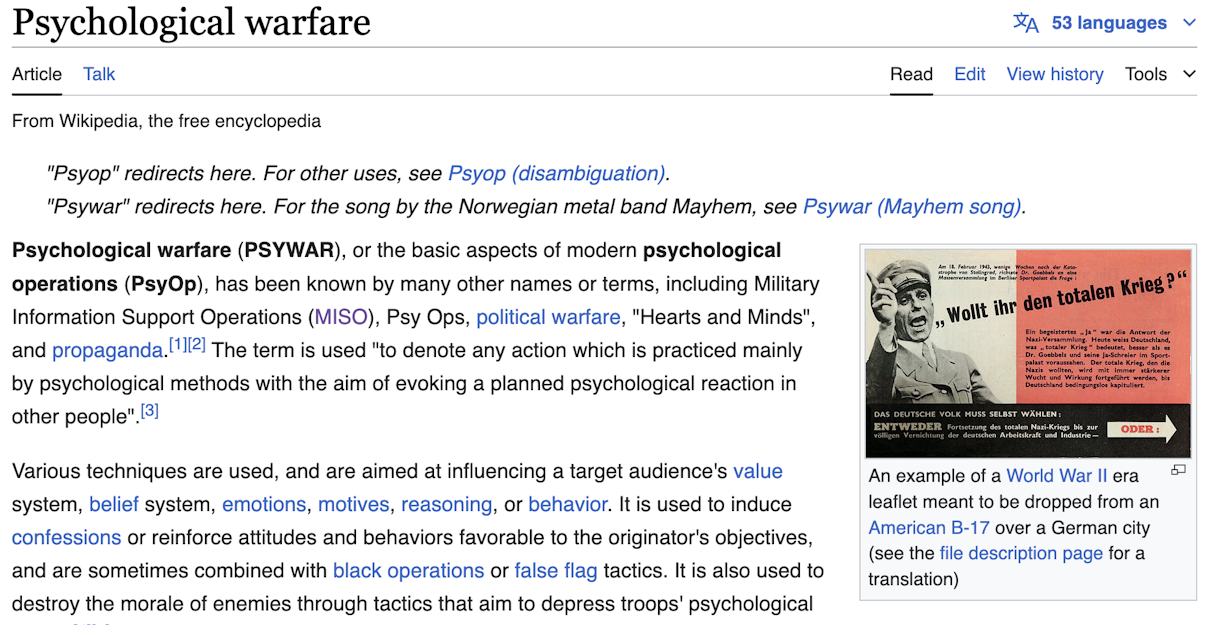Image resolution: width=1209 pixels, height=625 pixels.
Task: Click the language translation icon
Action: pyautogui.click(x=1026, y=23)
